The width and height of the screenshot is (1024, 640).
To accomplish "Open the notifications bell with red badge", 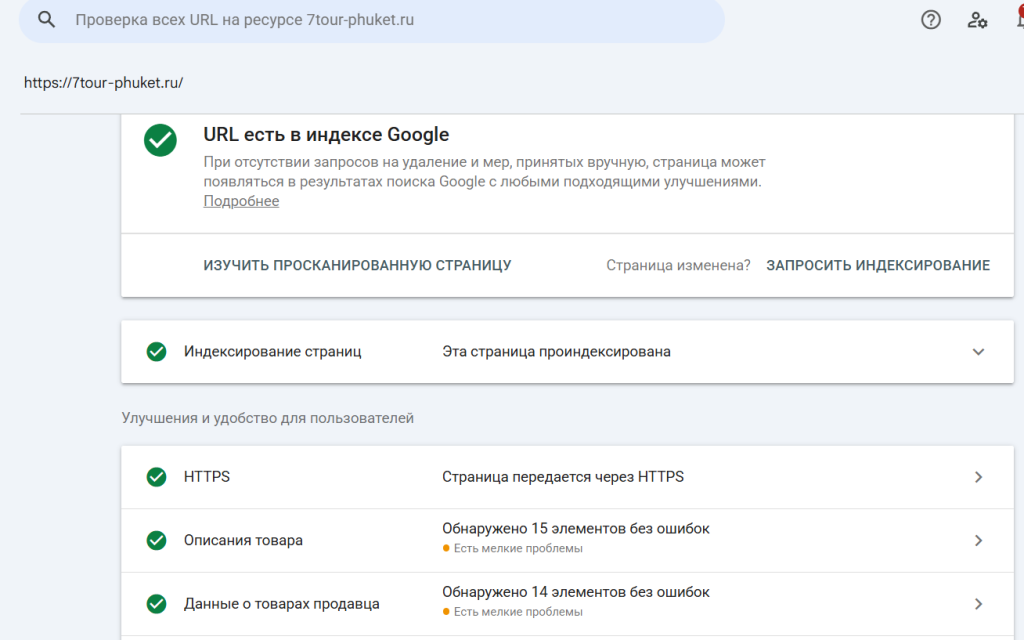I will coord(1020,18).
